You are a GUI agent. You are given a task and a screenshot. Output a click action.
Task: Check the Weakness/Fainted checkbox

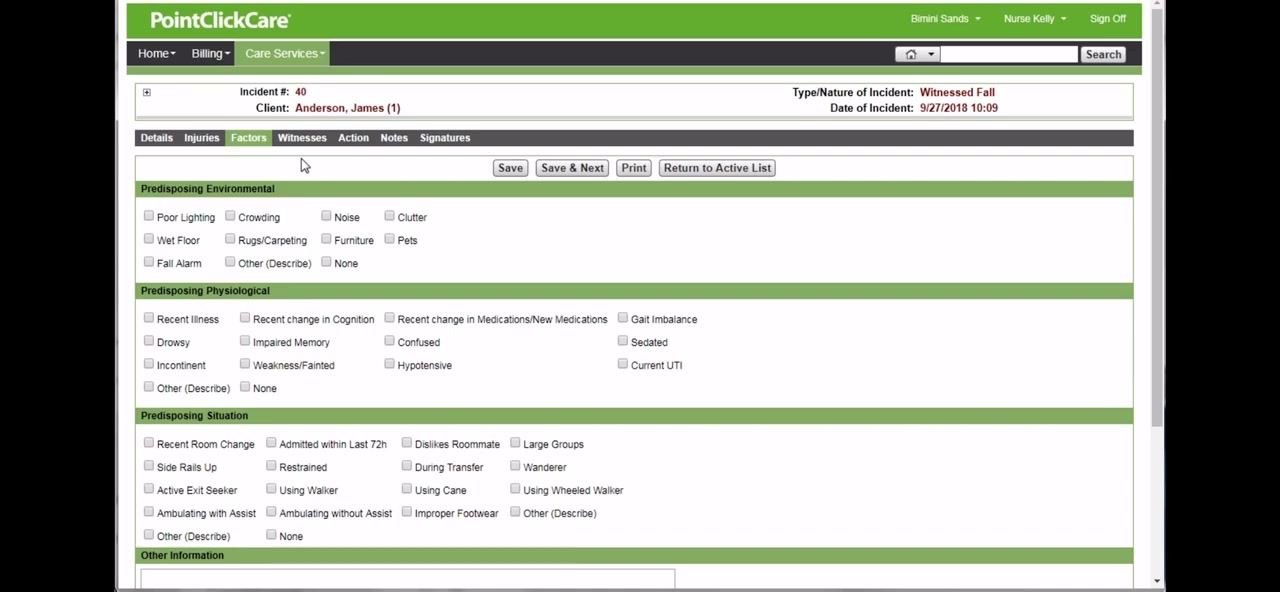pos(245,364)
